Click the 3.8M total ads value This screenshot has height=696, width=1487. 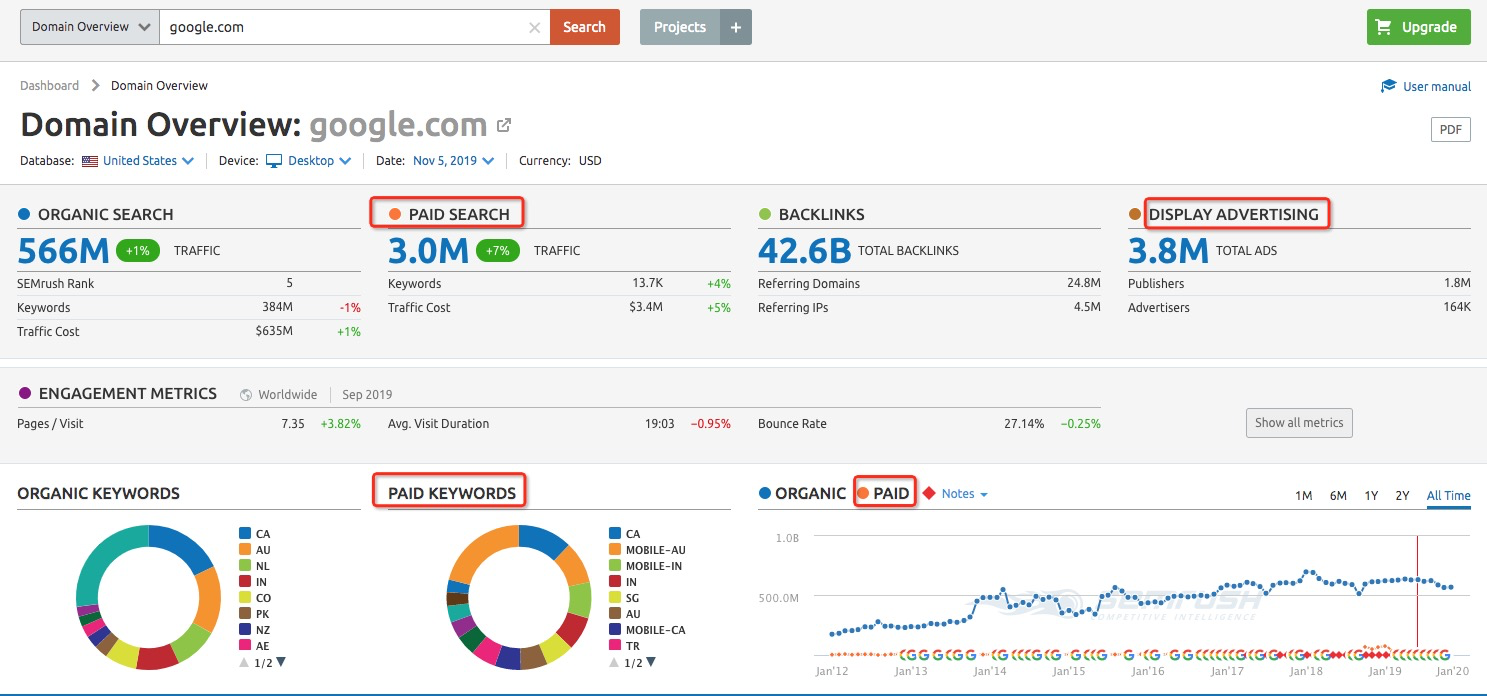[x=1168, y=250]
